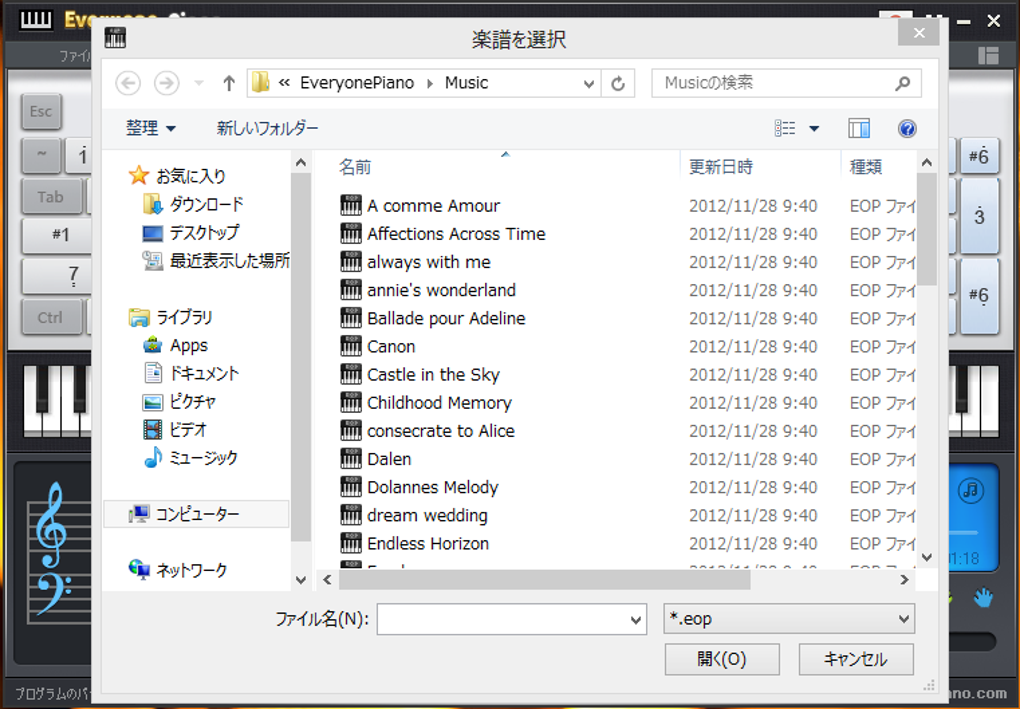The width and height of the screenshot is (1020, 709).
Task: Click the search magnifier icon
Action: tap(903, 83)
